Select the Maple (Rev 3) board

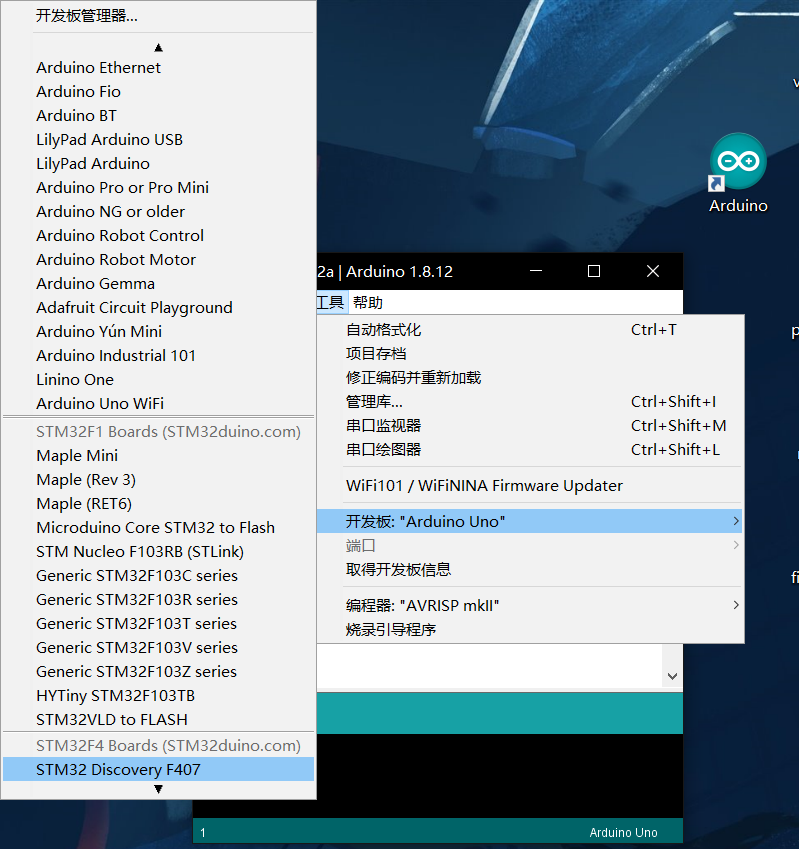point(158,480)
